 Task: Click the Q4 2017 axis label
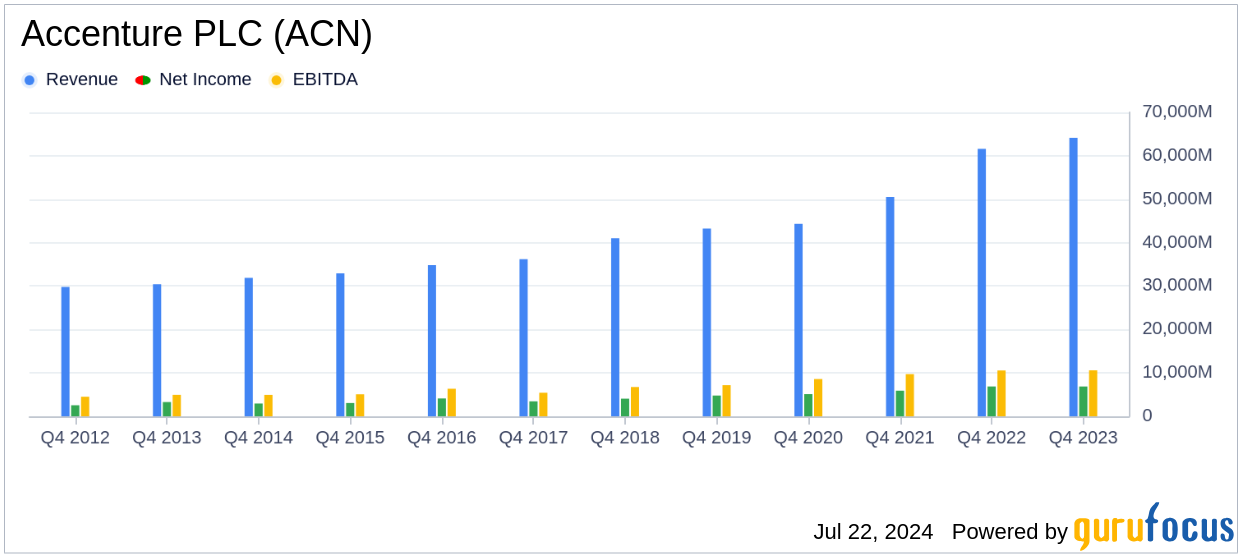534,438
